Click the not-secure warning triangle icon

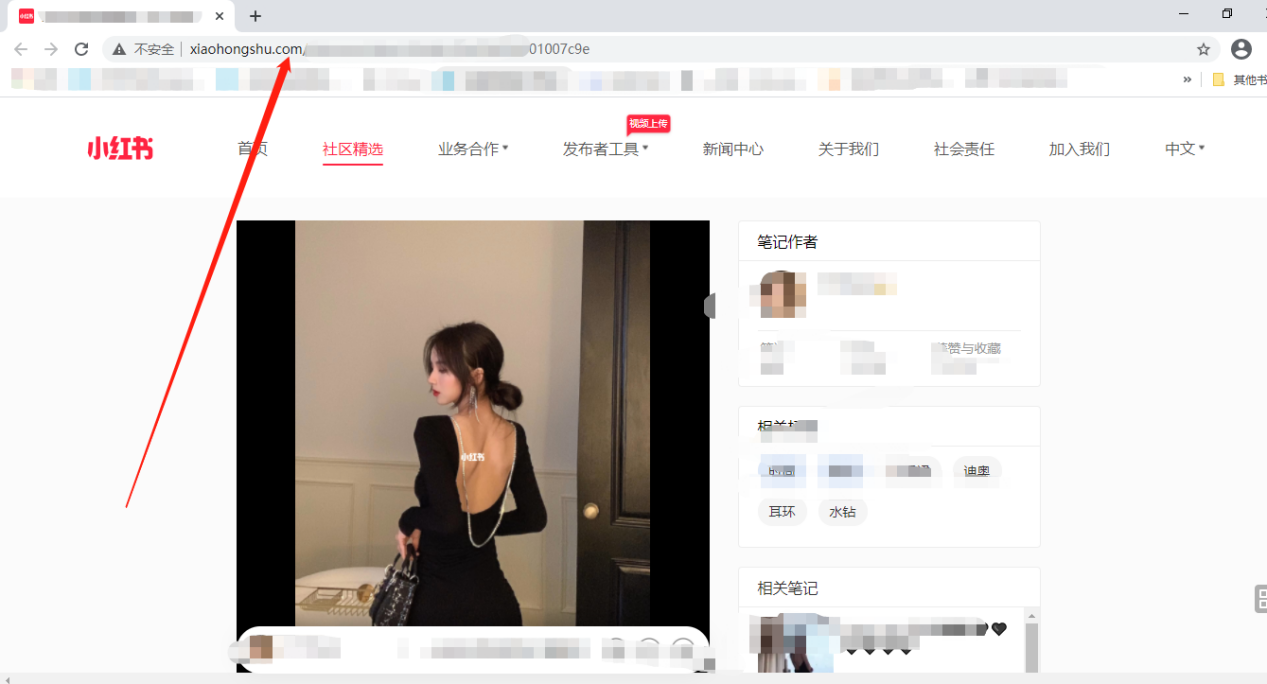point(119,49)
